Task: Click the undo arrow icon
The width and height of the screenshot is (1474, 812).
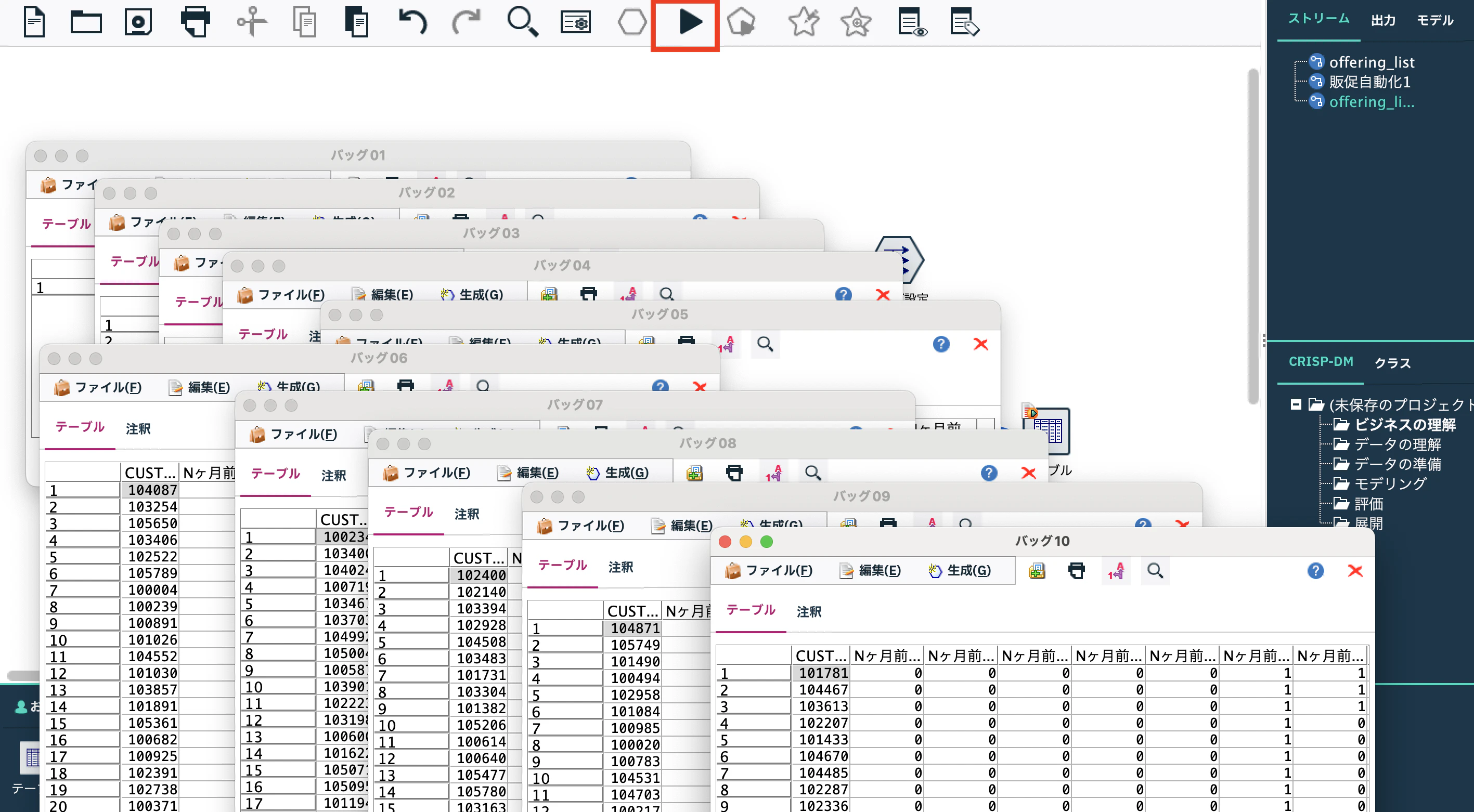Action: (412, 23)
